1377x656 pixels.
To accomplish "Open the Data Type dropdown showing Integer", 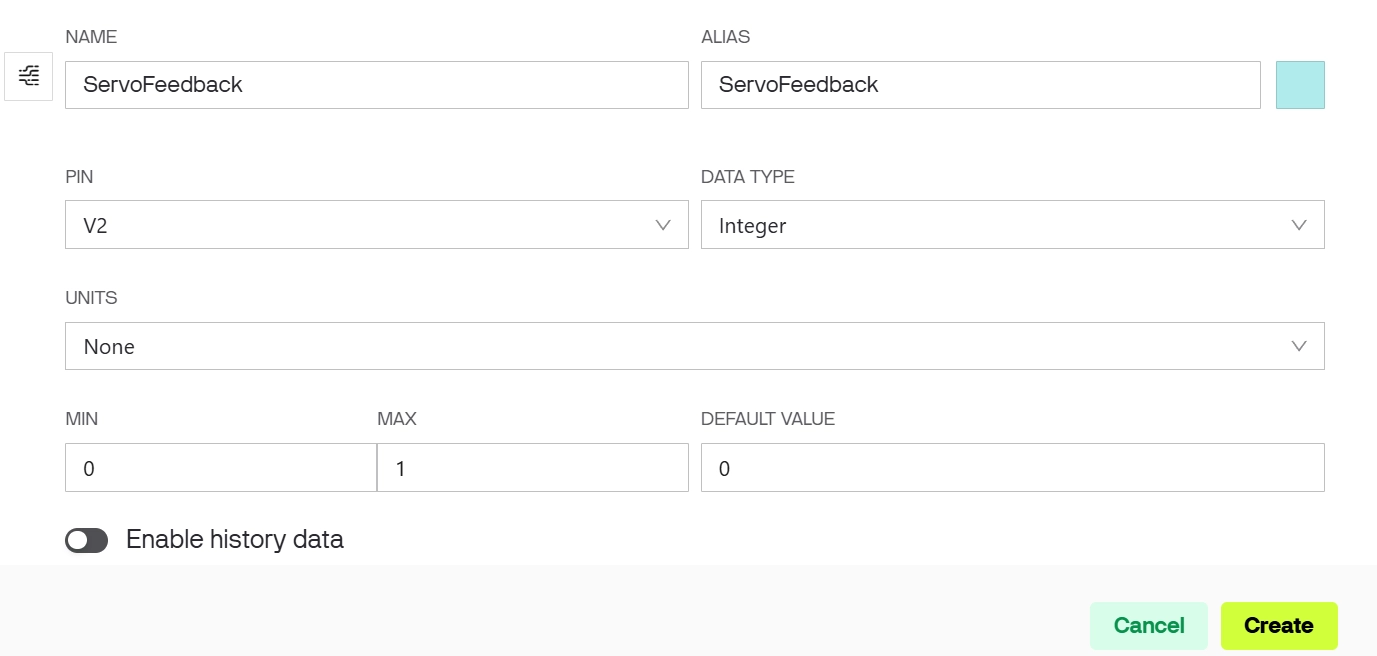I will (990, 225).
